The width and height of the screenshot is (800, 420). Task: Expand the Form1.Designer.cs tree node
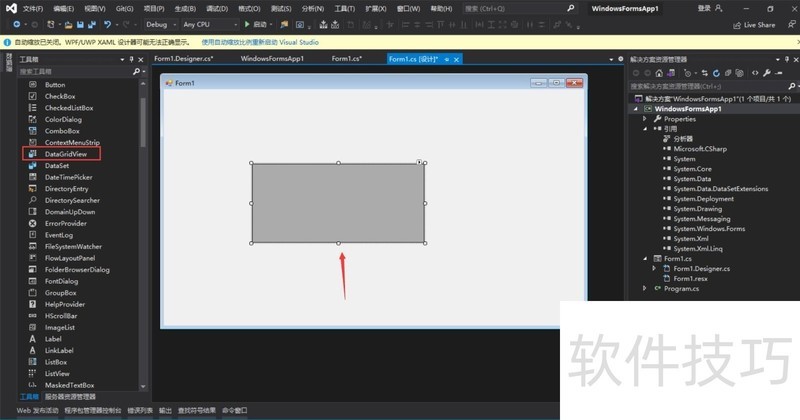[654, 269]
